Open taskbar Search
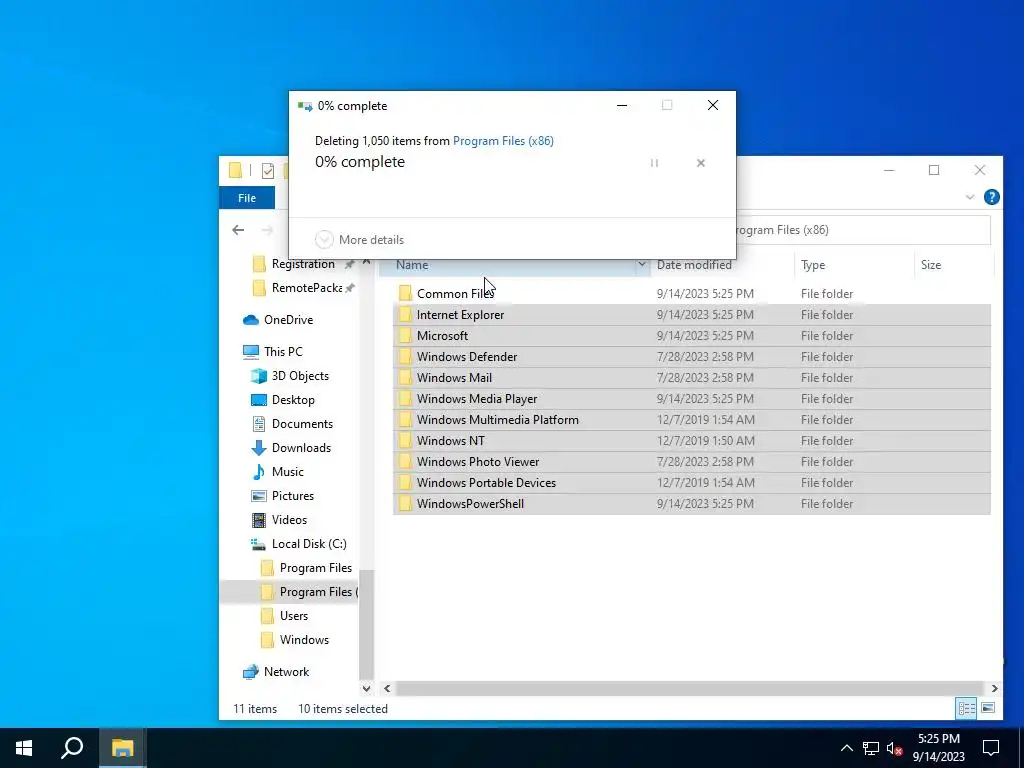Screen dimensions: 1024x768 72,748
